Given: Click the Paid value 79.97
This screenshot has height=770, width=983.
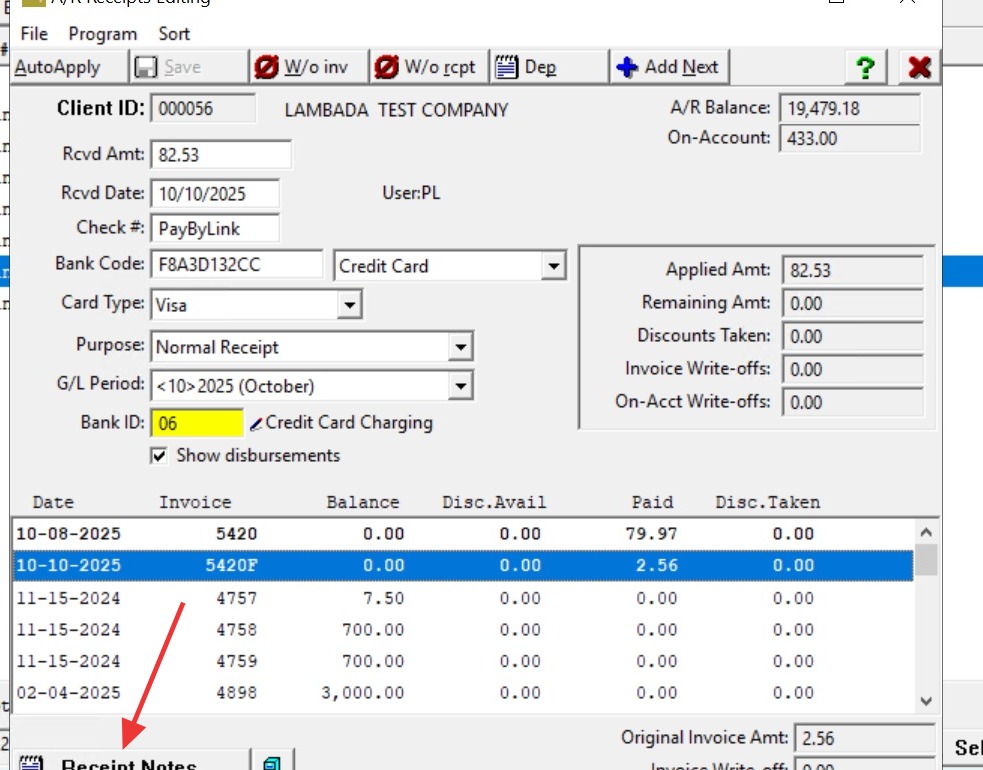Looking at the screenshot, I should click(x=651, y=534).
